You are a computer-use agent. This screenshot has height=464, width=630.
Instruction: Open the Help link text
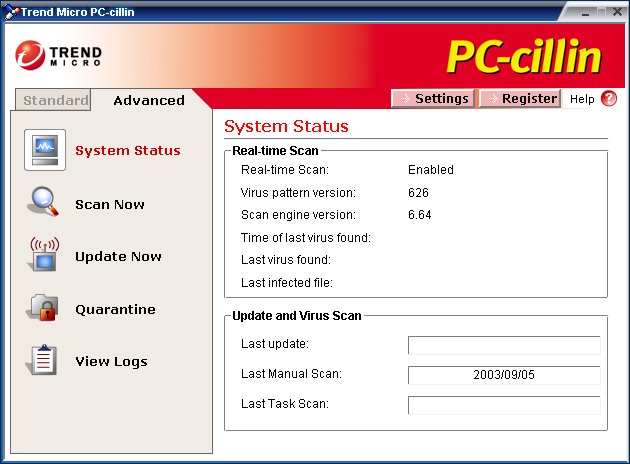[x=582, y=99]
